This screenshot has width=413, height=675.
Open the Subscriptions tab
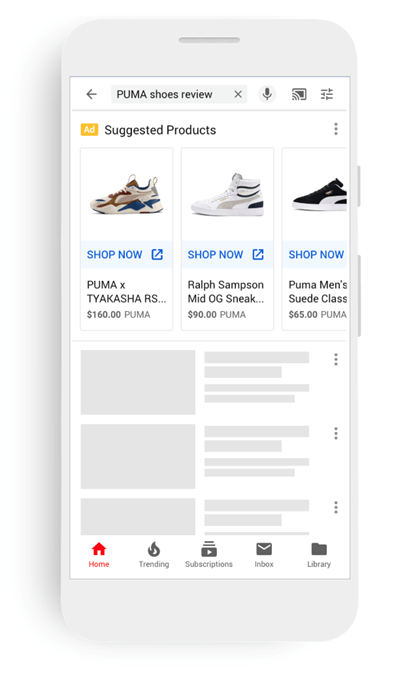tap(209, 555)
